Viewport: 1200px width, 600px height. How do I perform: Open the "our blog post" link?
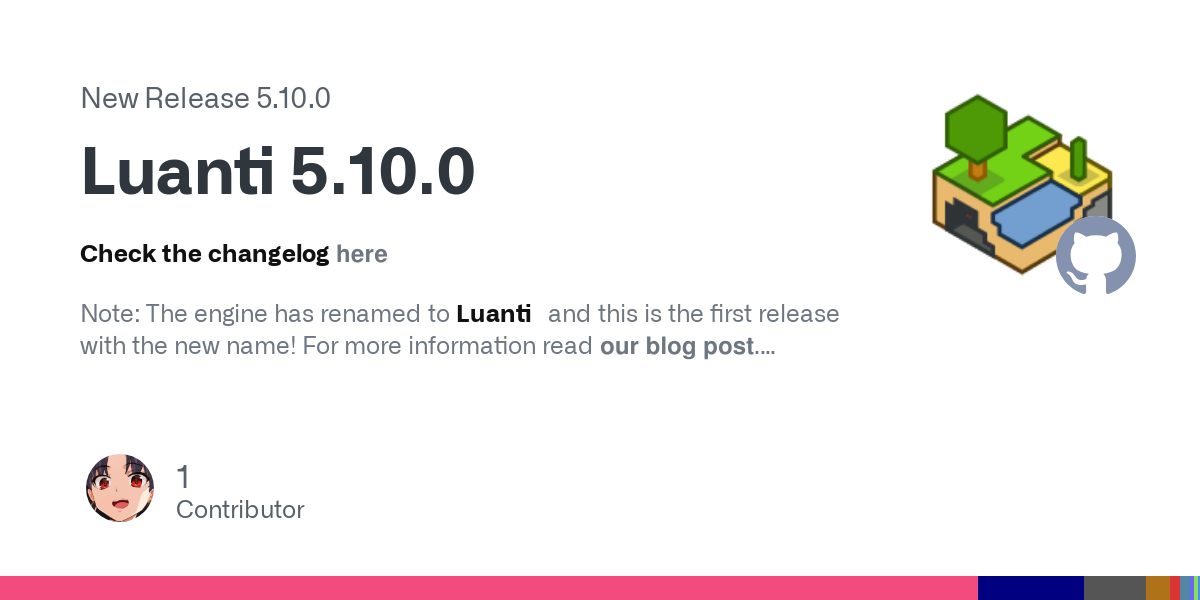tap(677, 346)
